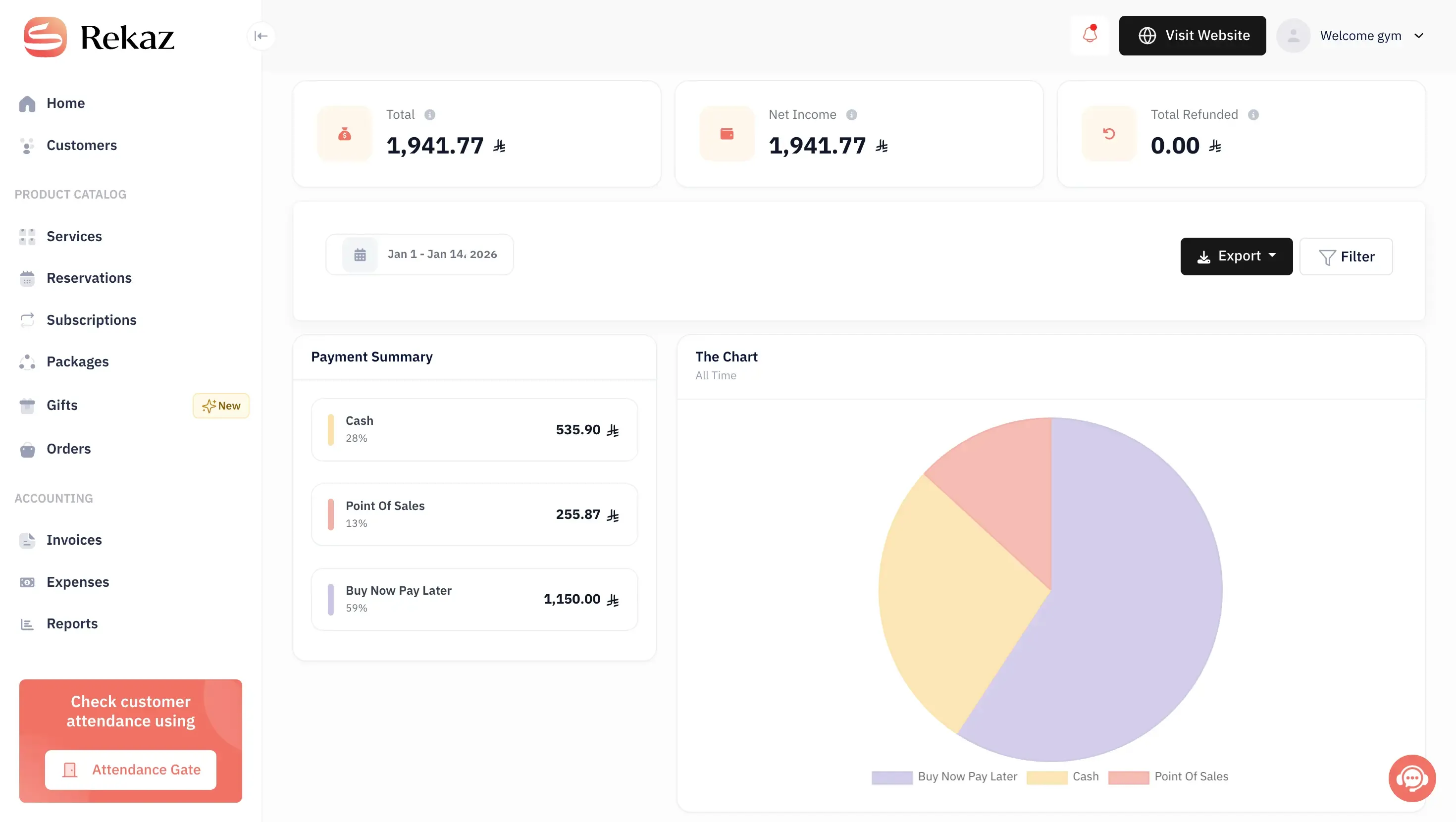The height and width of the screenshot is (822, 1456).
Task: Select the Invoices icon under Accounting
Action: 27,540
